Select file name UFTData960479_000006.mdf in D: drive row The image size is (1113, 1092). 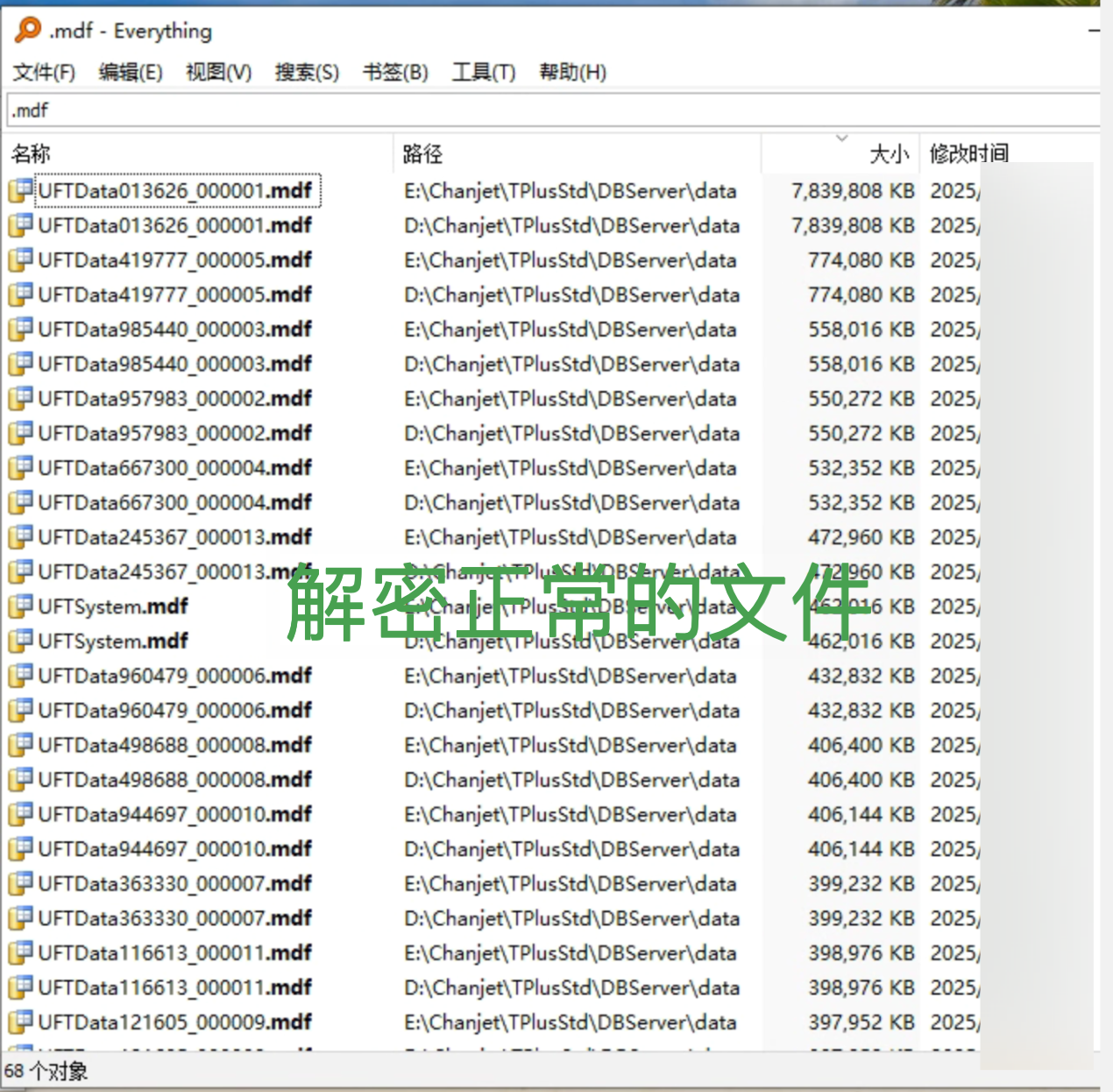point(174,710)
